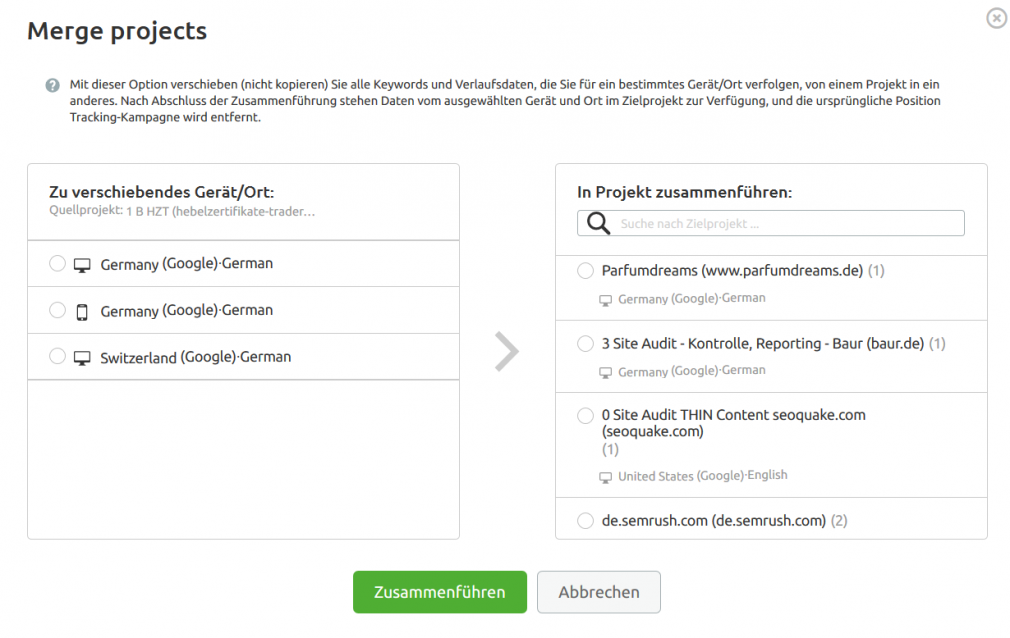Click desktop icon under Baur project
Screen dimensions: 1010x638
pos(605,372)
